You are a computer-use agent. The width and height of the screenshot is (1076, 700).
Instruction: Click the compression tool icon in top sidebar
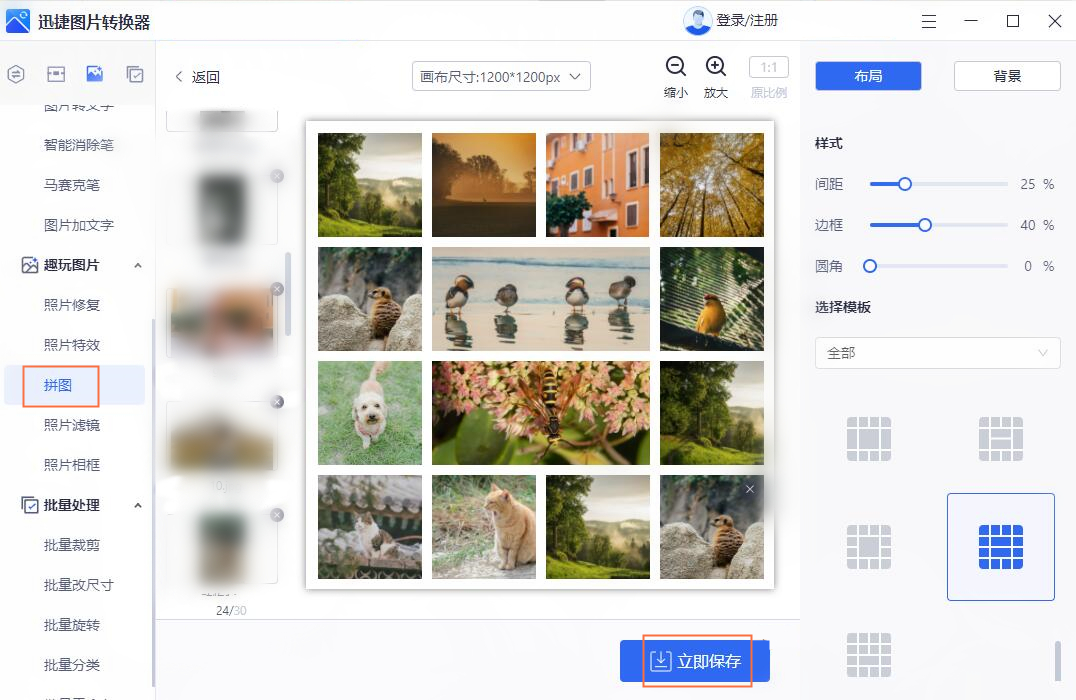55,73
